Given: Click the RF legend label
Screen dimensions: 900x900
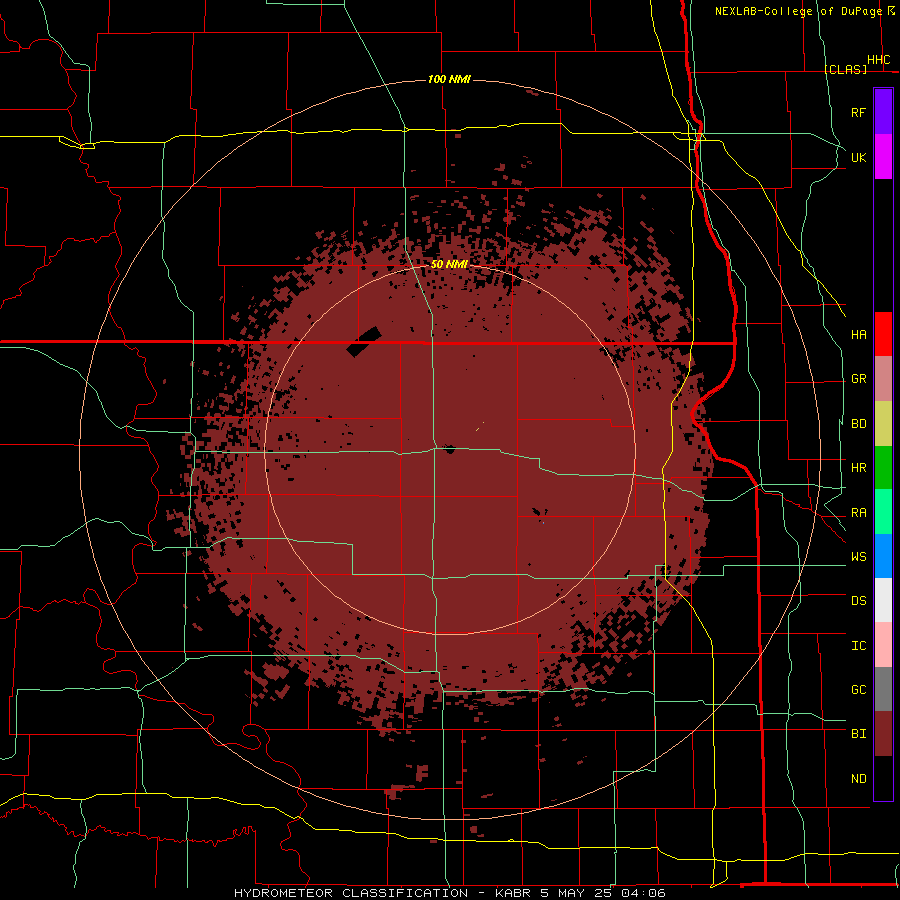Looking at the screenshot, I should (858, 112).
